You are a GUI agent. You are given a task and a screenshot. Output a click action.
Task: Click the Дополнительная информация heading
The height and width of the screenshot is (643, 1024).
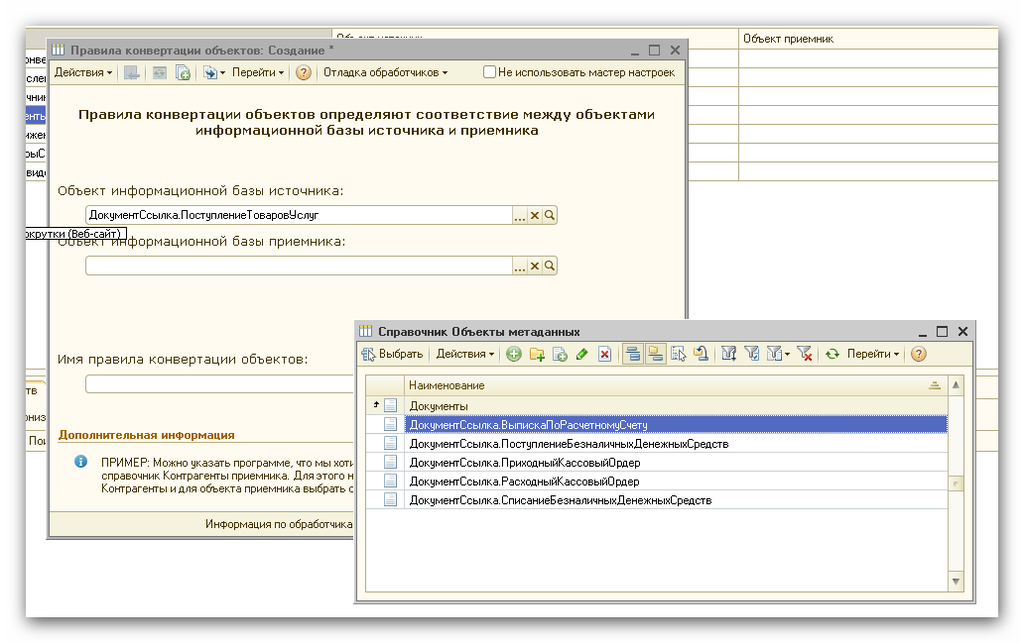[146, 435]
